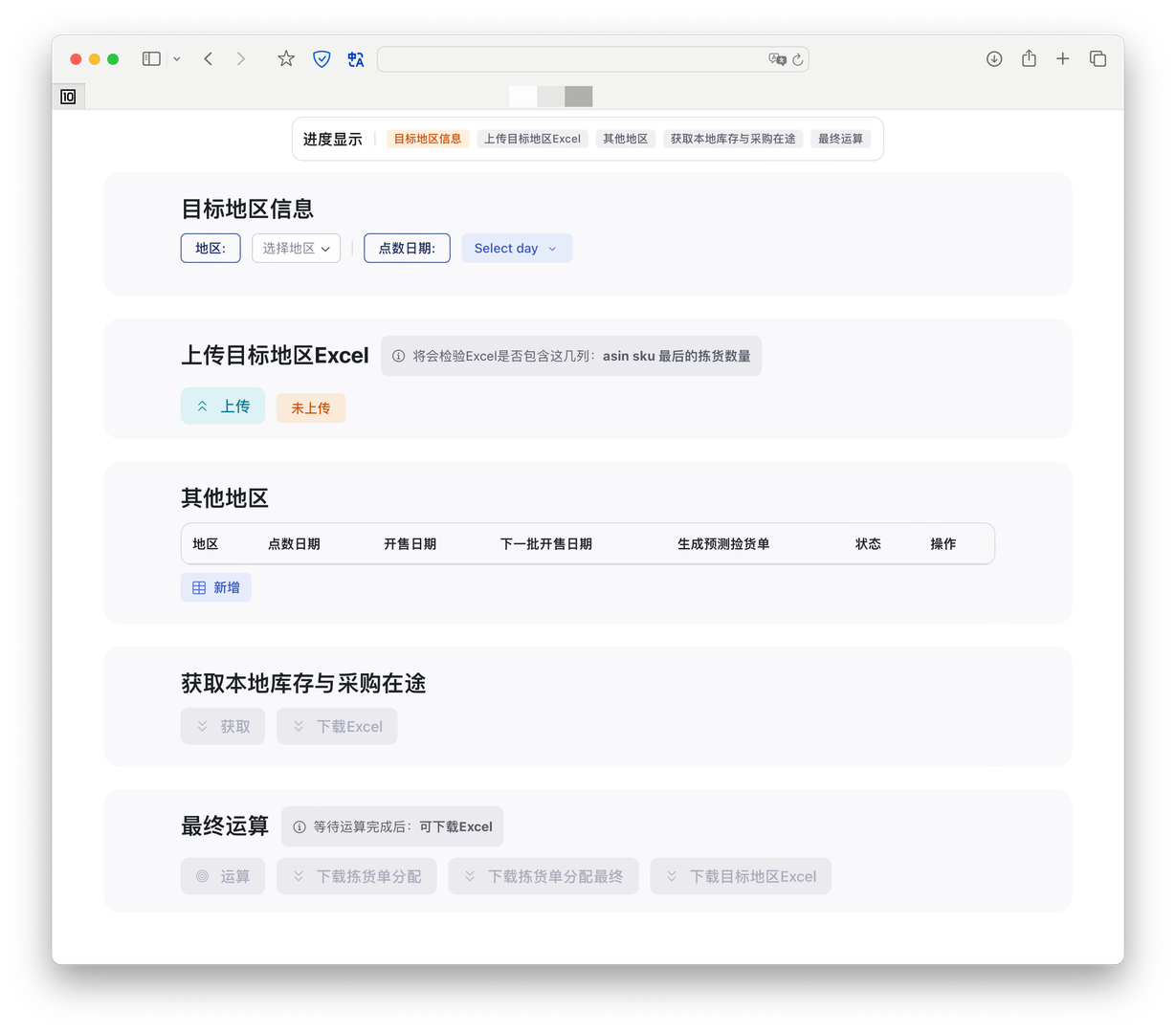Go back with the back arrow

(209, 59)
